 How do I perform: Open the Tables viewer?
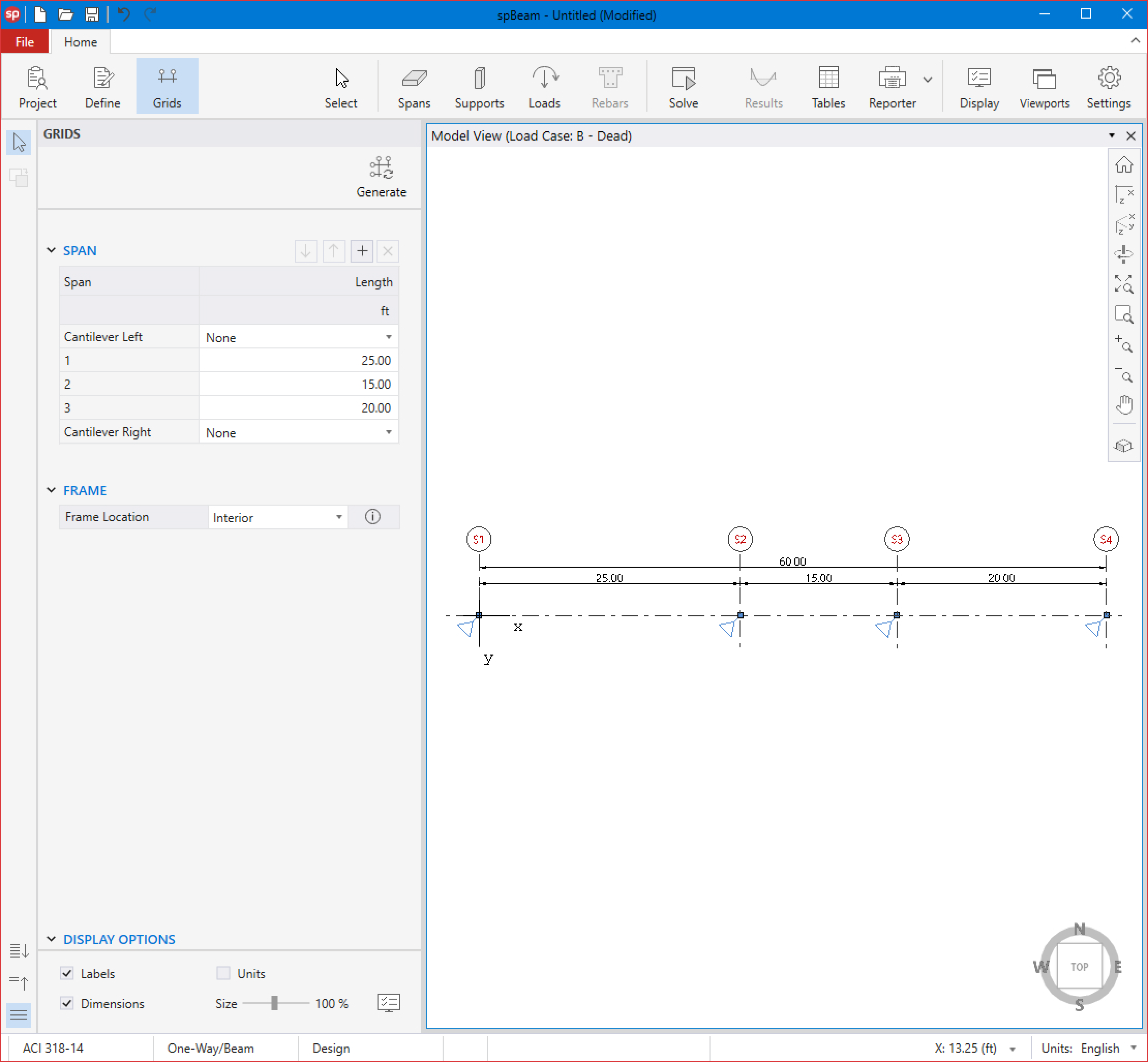tap(828, 87)
